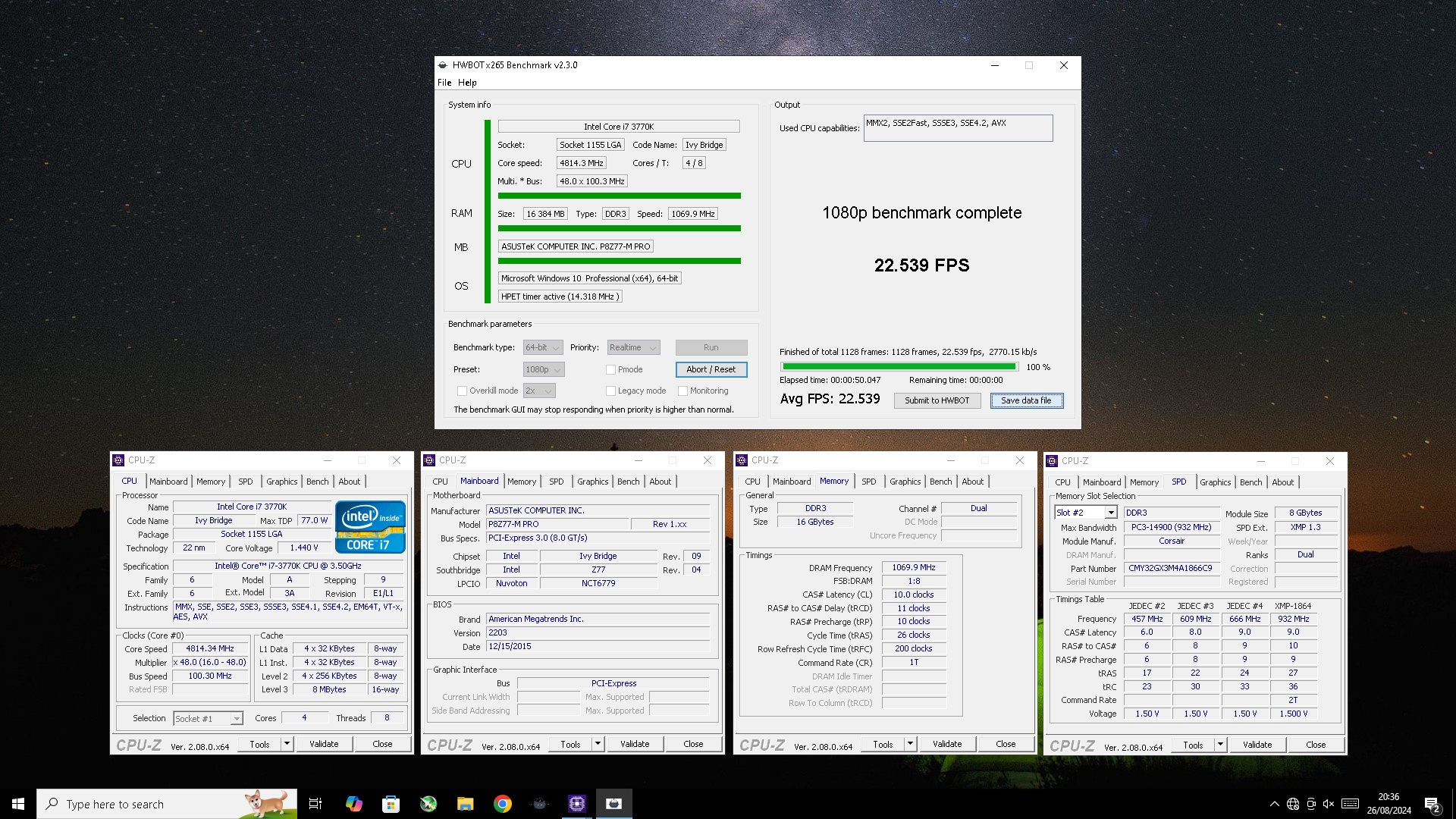Viewport: 1456px width, 819px height.
Task: Open Task View on the taskbar
Action: [315, 804]
